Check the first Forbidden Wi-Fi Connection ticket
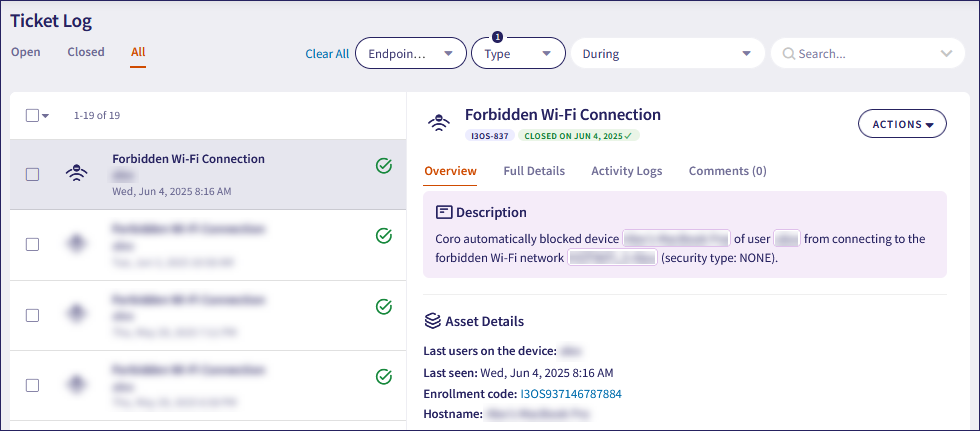The width and height of the screenshot is (980, 431). 32,174
